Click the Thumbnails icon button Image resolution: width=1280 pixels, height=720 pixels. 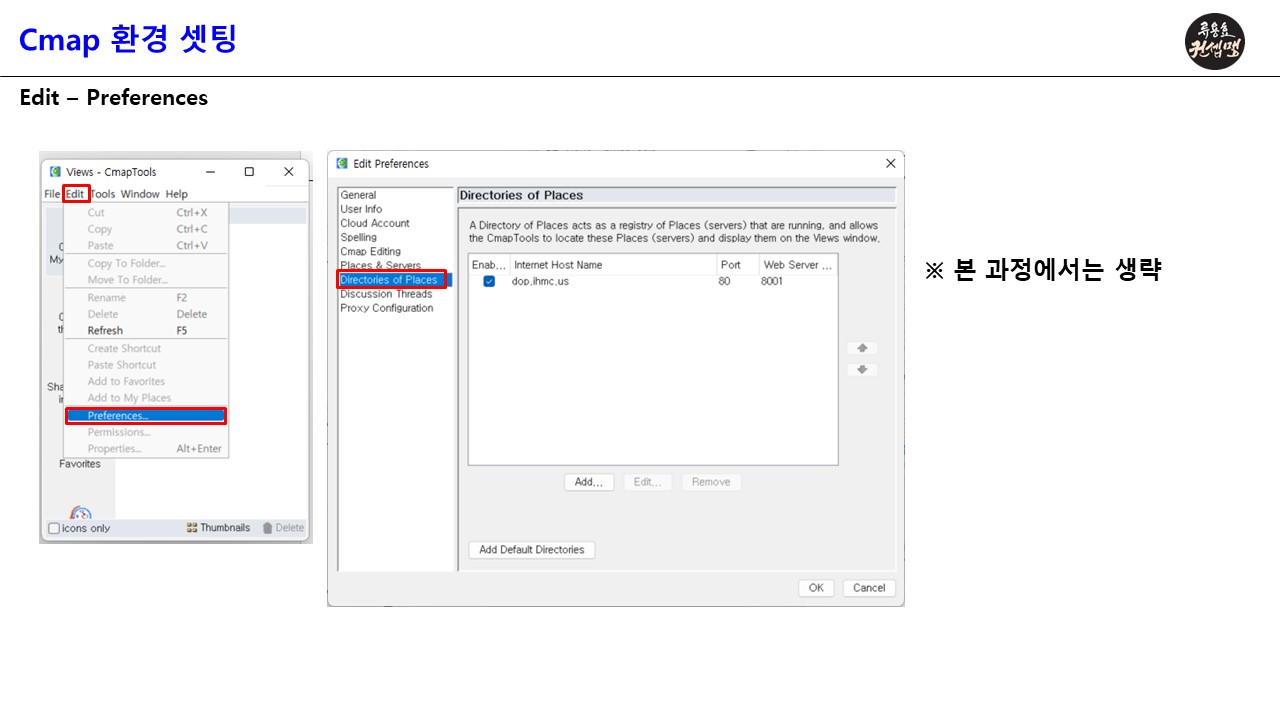218,528
